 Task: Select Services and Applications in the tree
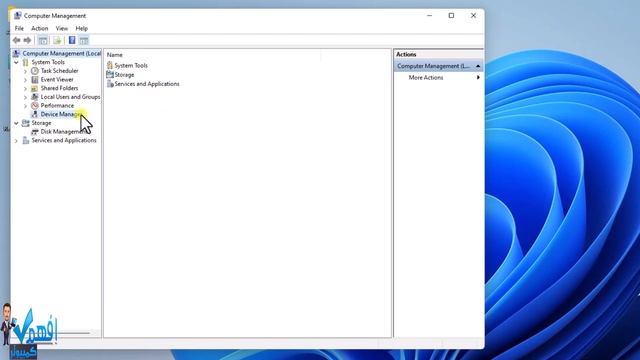(64, 140)
